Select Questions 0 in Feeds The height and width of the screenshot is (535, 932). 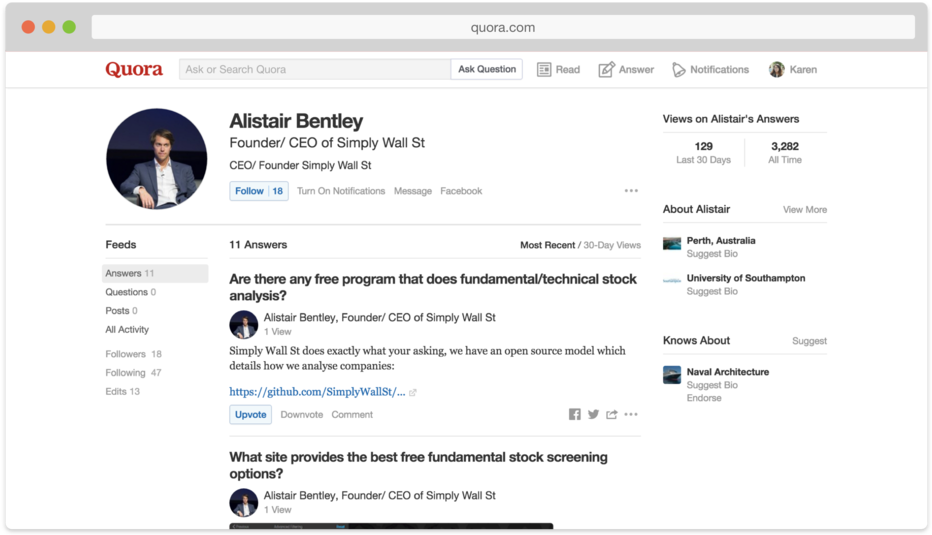coord(131,292)
